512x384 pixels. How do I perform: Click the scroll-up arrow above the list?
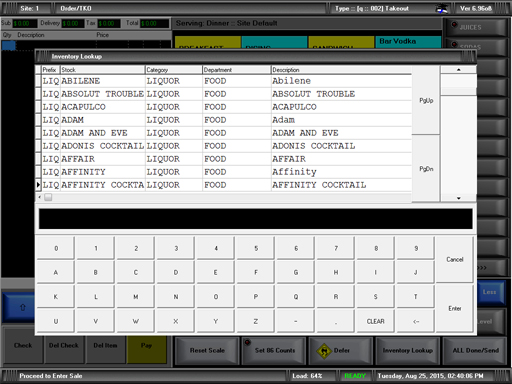[x=458, y=70]
